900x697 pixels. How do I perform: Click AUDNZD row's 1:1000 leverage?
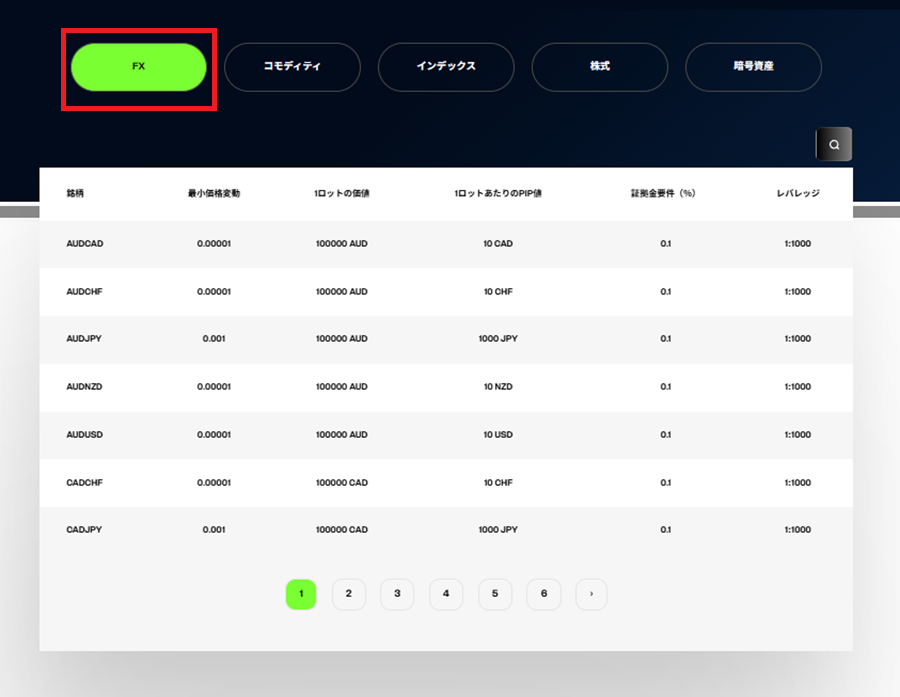click(x=798, y=387)
